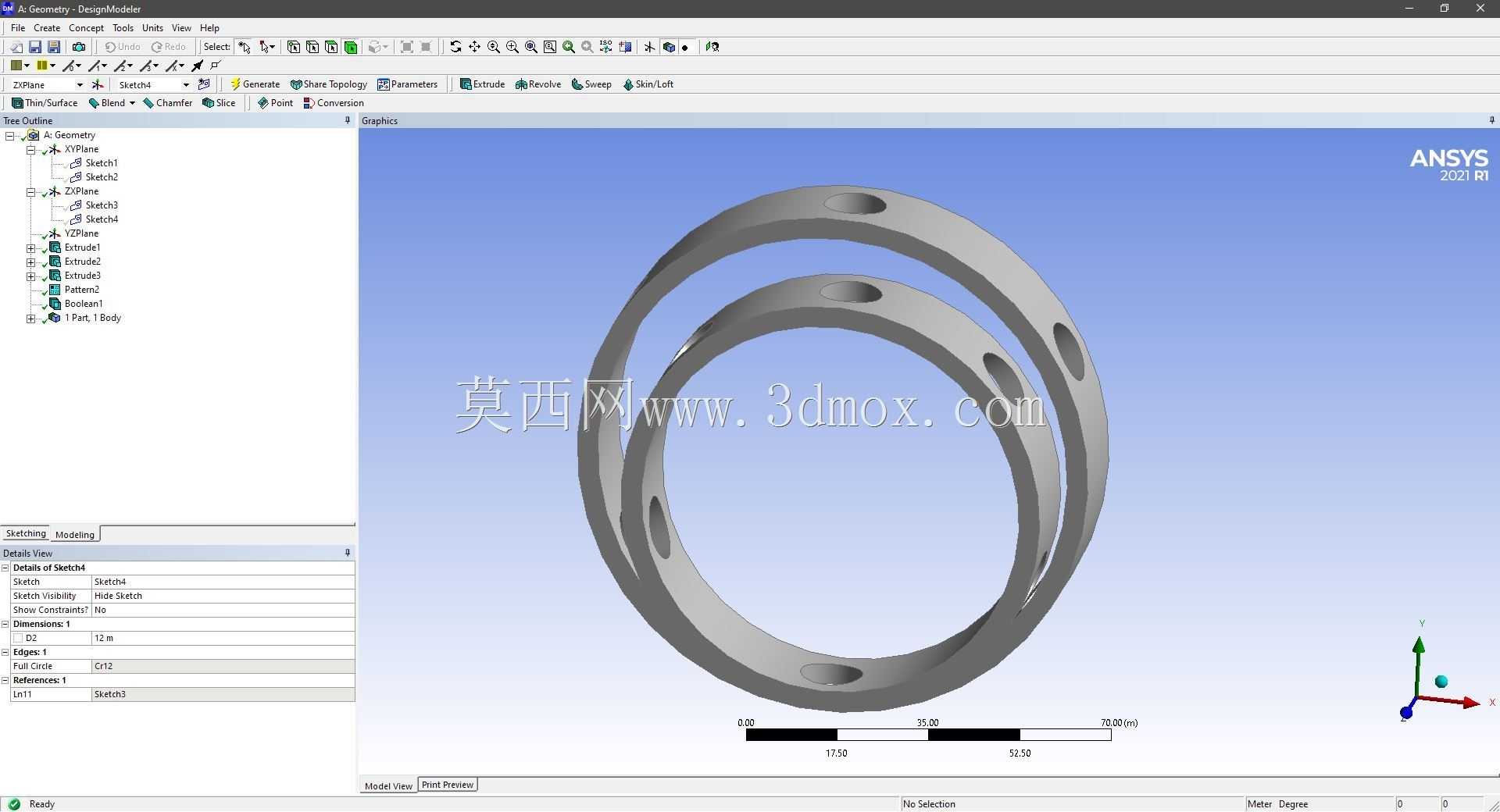This screenshot has height=812, width=1500.
Task: Toggle the D2 dimension parameter checkbox
Action: (19, 638)
